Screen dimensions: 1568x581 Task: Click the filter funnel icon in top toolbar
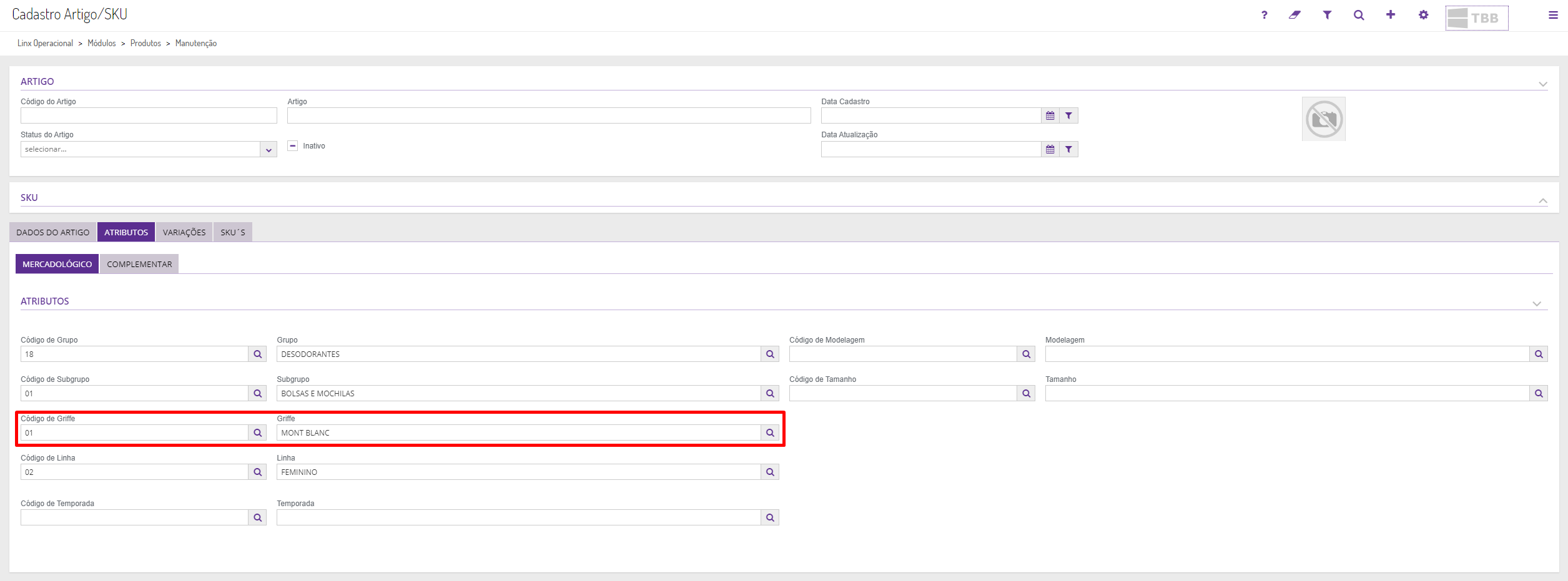click(x=1327, y=15)
